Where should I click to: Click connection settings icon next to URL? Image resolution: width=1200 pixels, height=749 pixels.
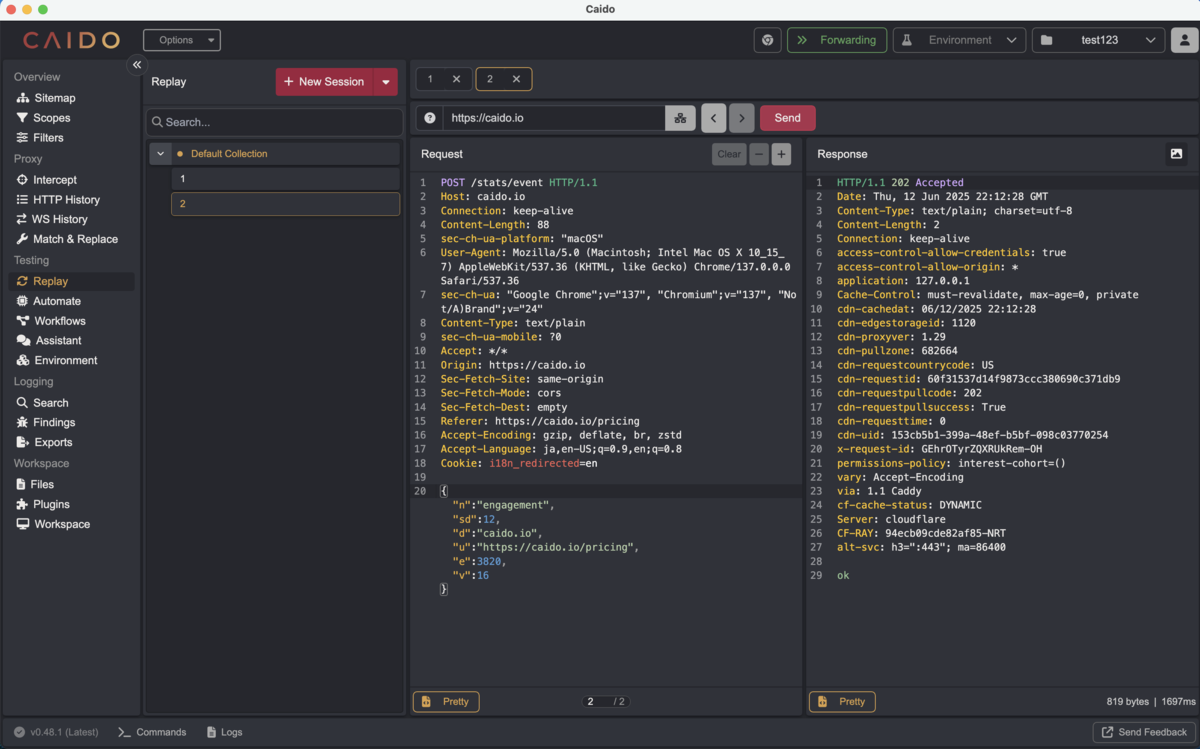point(680,118)
